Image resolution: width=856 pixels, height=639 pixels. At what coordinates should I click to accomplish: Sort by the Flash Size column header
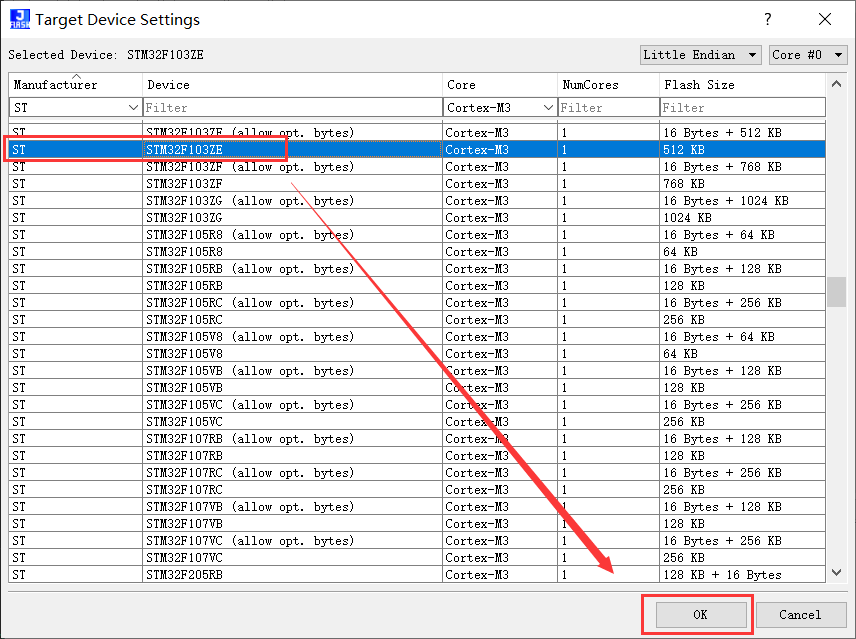point(742,85)
